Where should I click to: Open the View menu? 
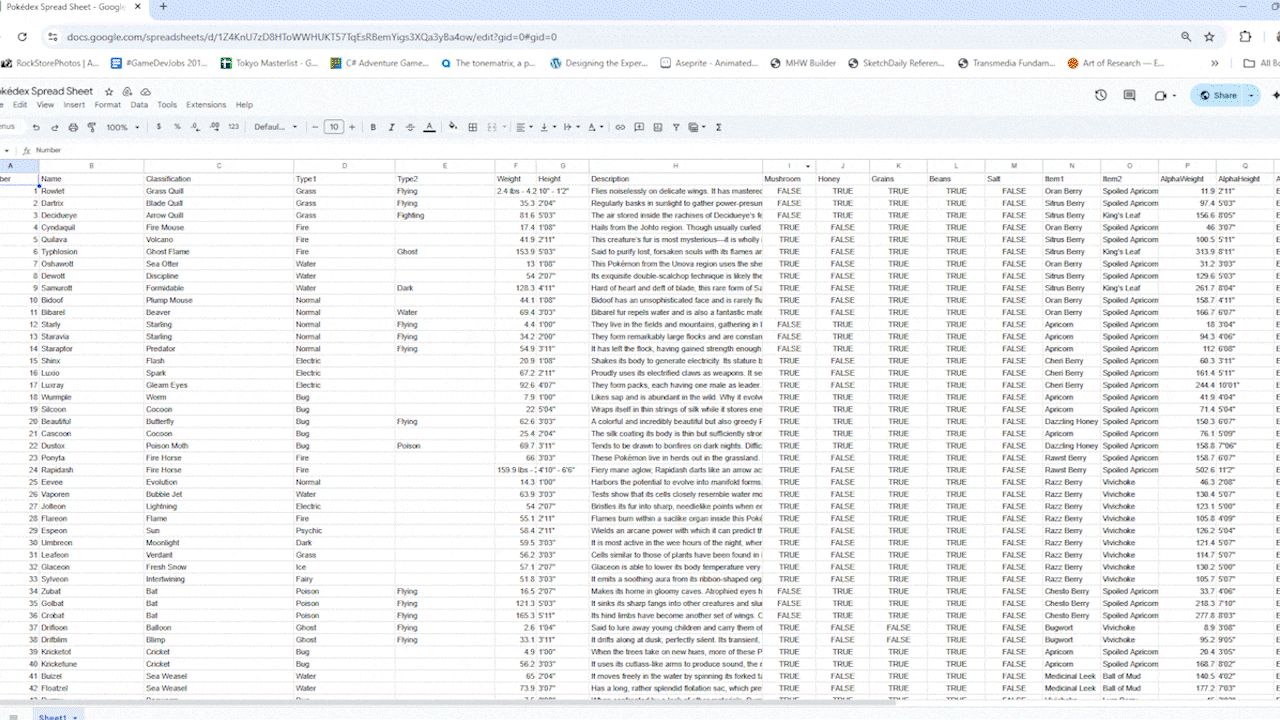click(46, 105)
